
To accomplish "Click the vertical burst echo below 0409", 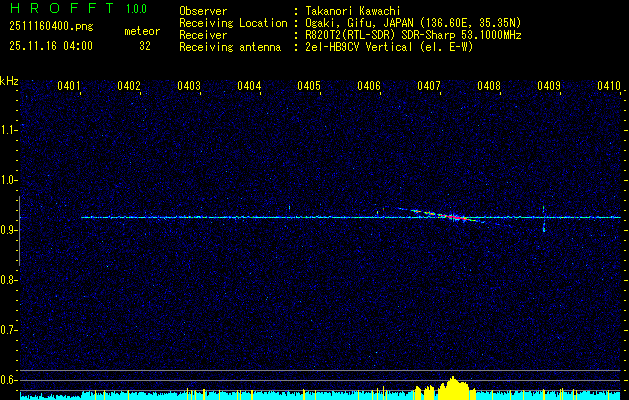I will click(544, 220).
